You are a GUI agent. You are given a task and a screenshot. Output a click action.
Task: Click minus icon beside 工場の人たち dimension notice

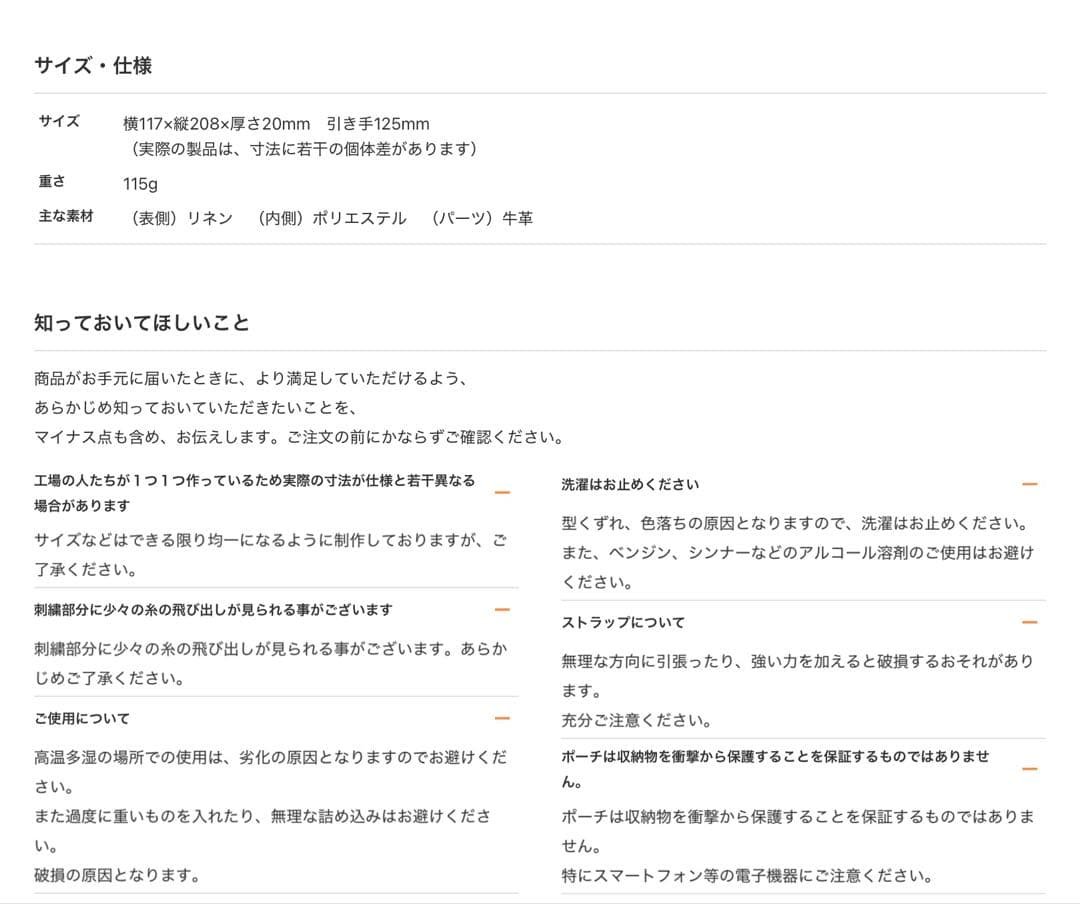(502, 493)
